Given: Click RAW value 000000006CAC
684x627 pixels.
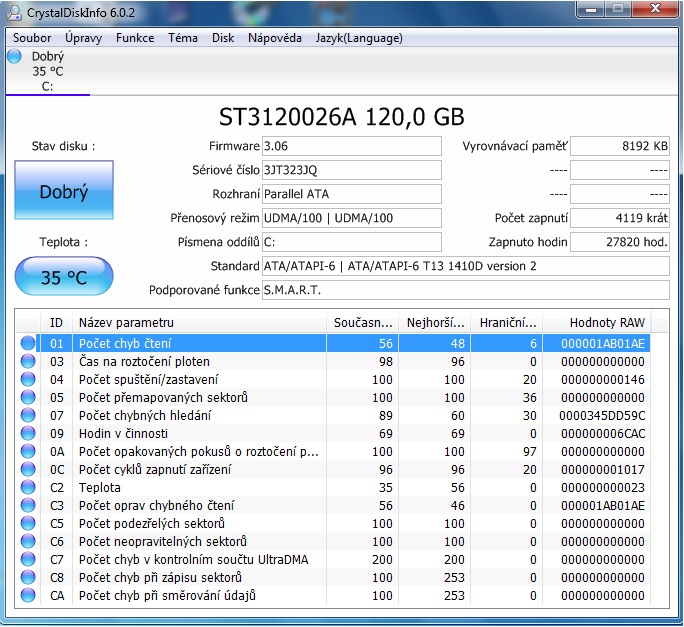Looking at the screenshot, I should click(603, 433).
